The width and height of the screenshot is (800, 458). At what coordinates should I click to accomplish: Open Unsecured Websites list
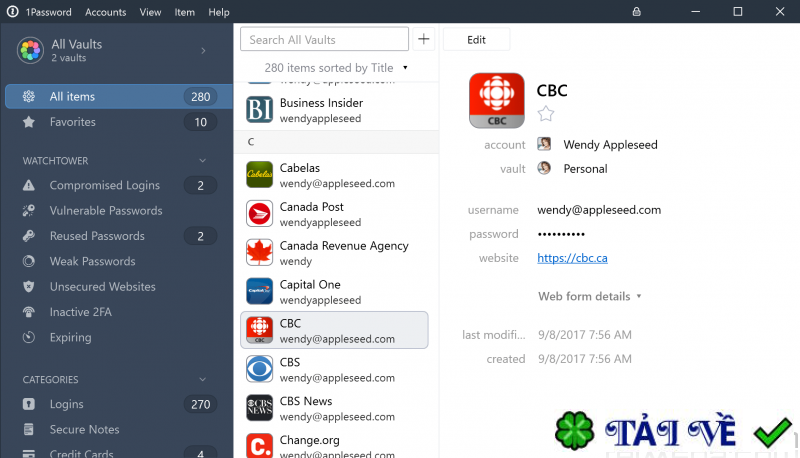coord(119,287)
